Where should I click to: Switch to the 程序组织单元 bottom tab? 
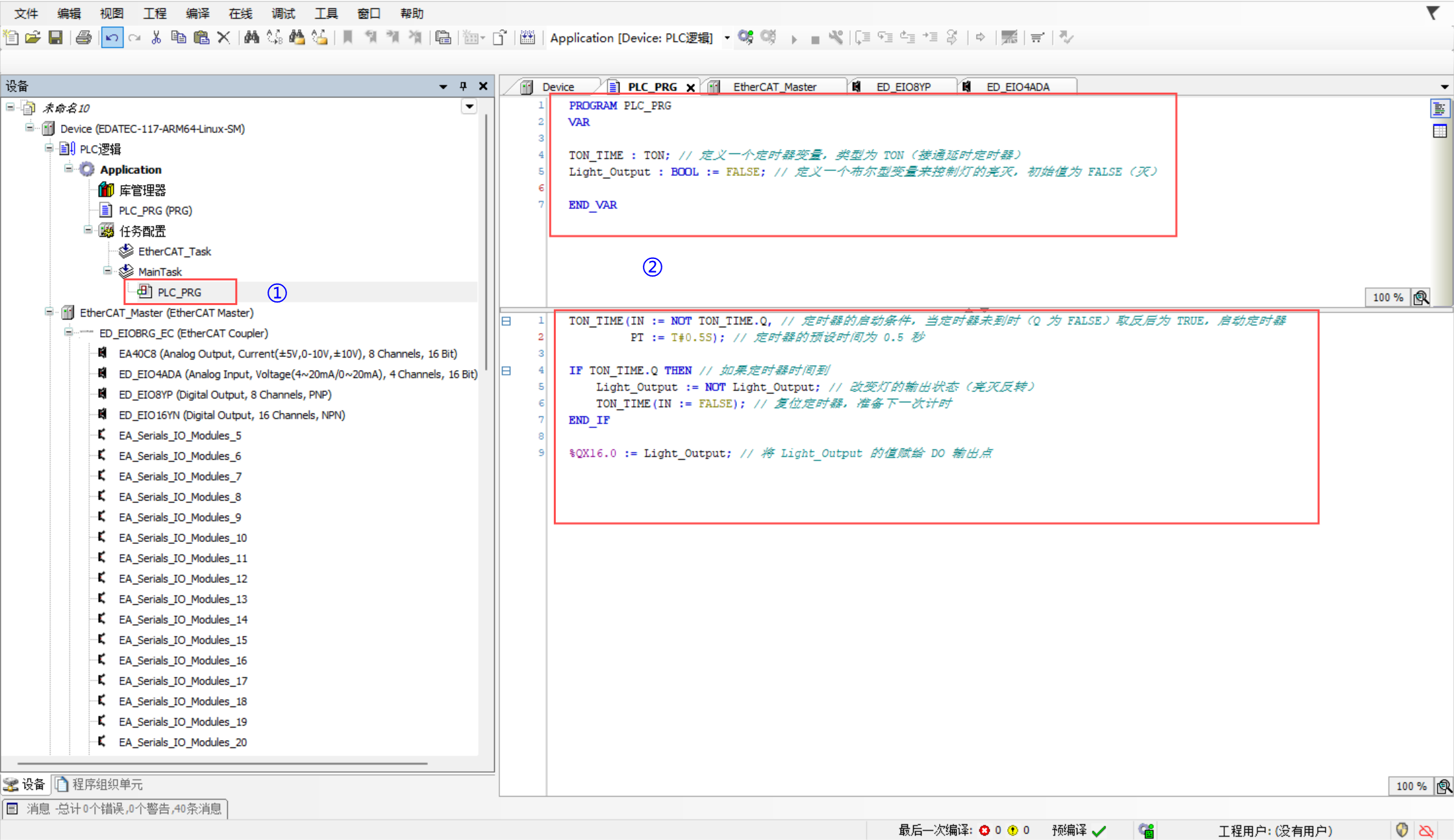99,784
